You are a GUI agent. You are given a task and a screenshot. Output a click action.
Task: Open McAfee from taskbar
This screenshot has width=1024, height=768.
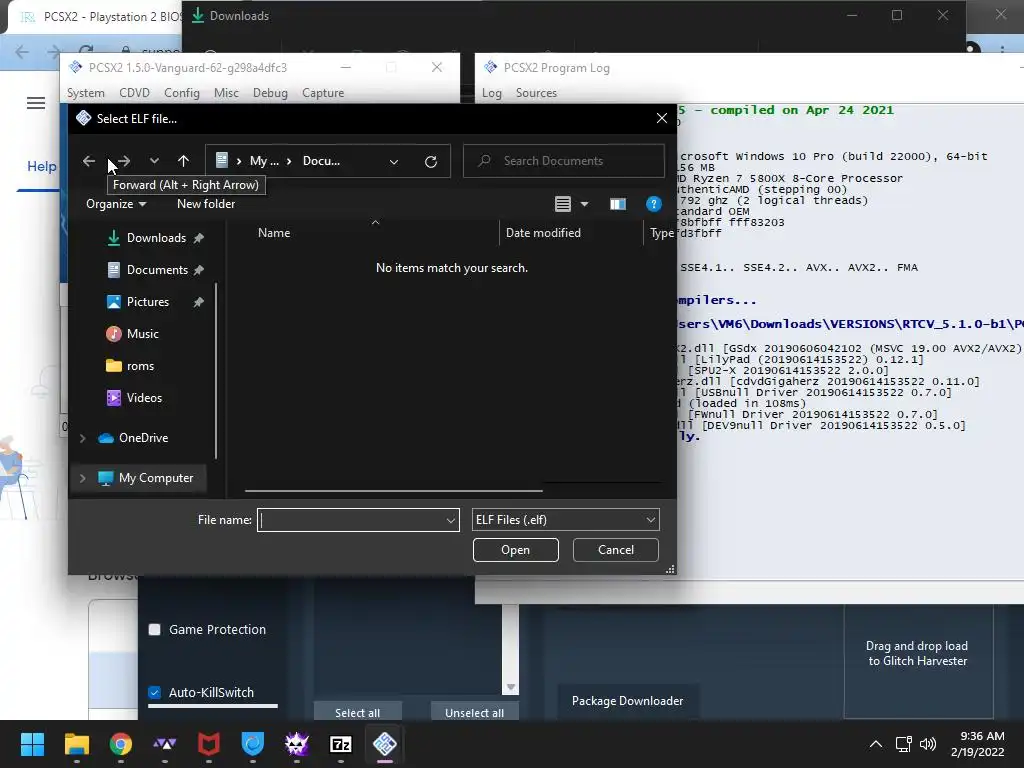click(208, 744)
